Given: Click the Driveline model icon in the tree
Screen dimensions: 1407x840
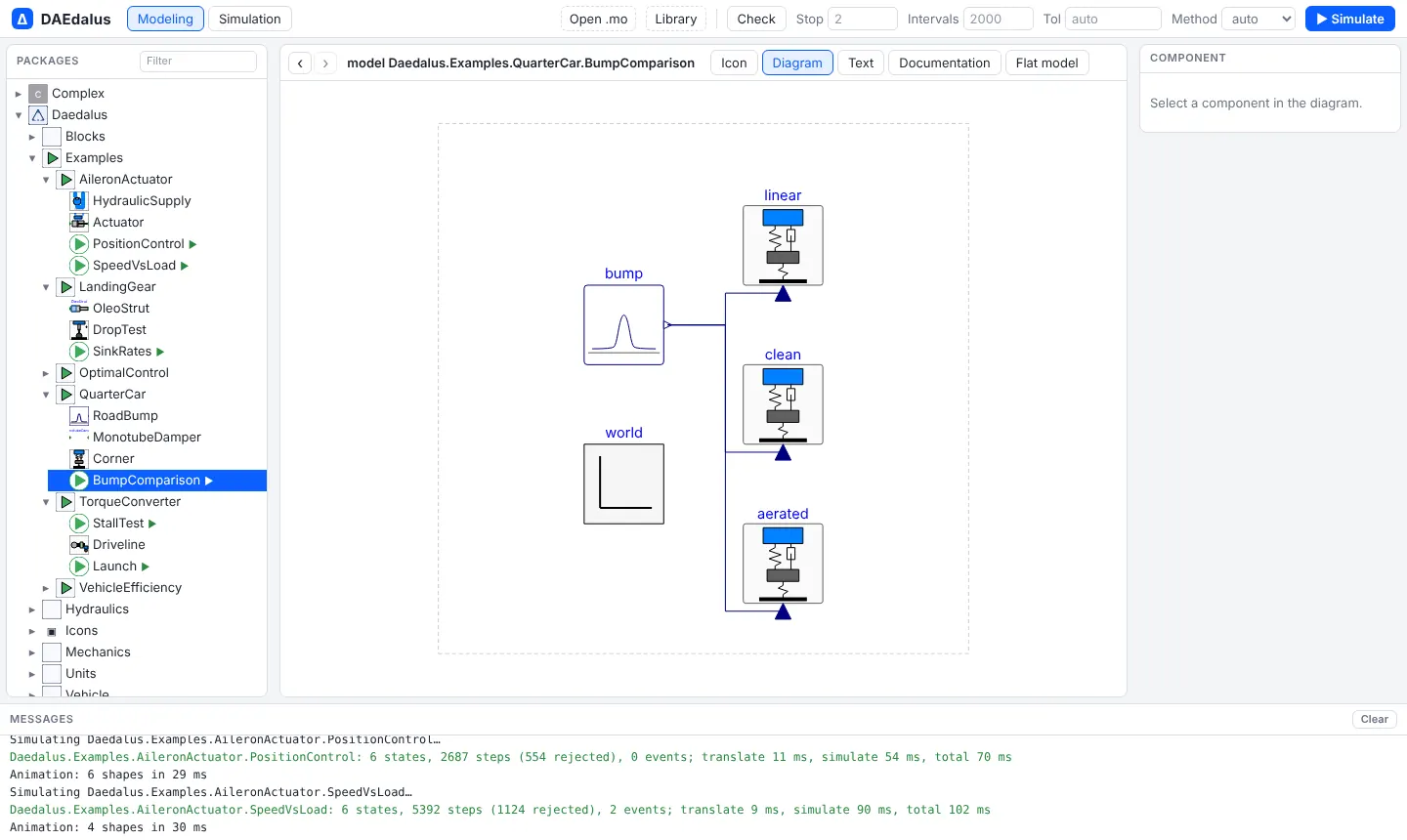Looking at the screenshot, I should [x=79, y=545].
